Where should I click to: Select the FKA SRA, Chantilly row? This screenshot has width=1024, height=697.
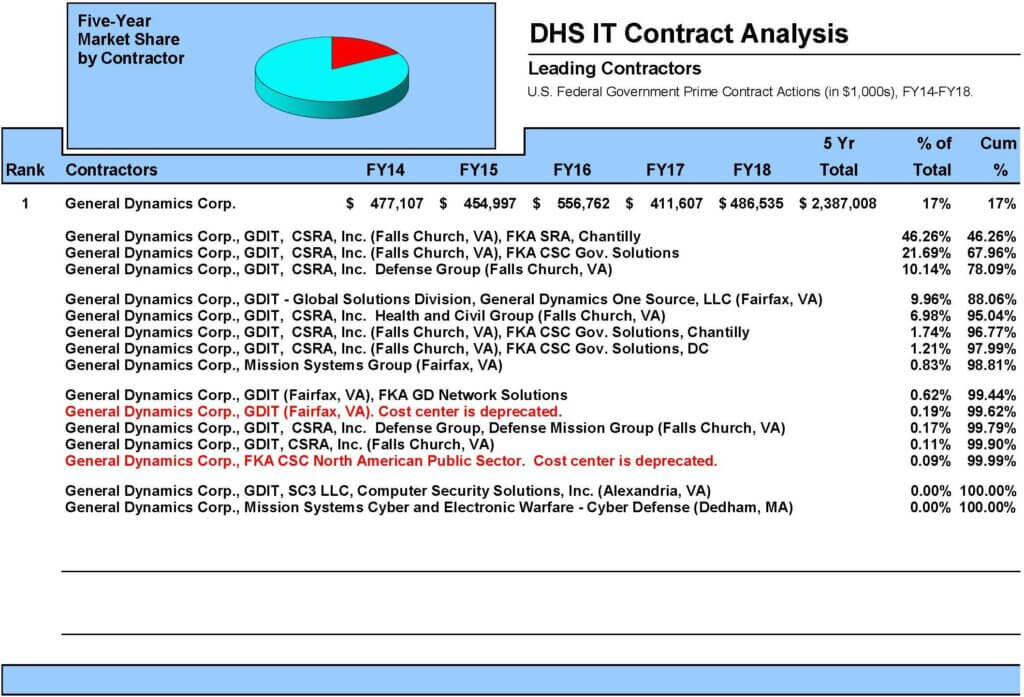[353, 236]
